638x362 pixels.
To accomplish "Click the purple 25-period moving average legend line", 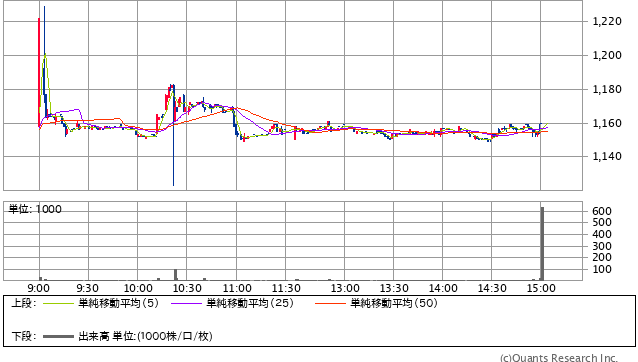I will coord(186,303).
